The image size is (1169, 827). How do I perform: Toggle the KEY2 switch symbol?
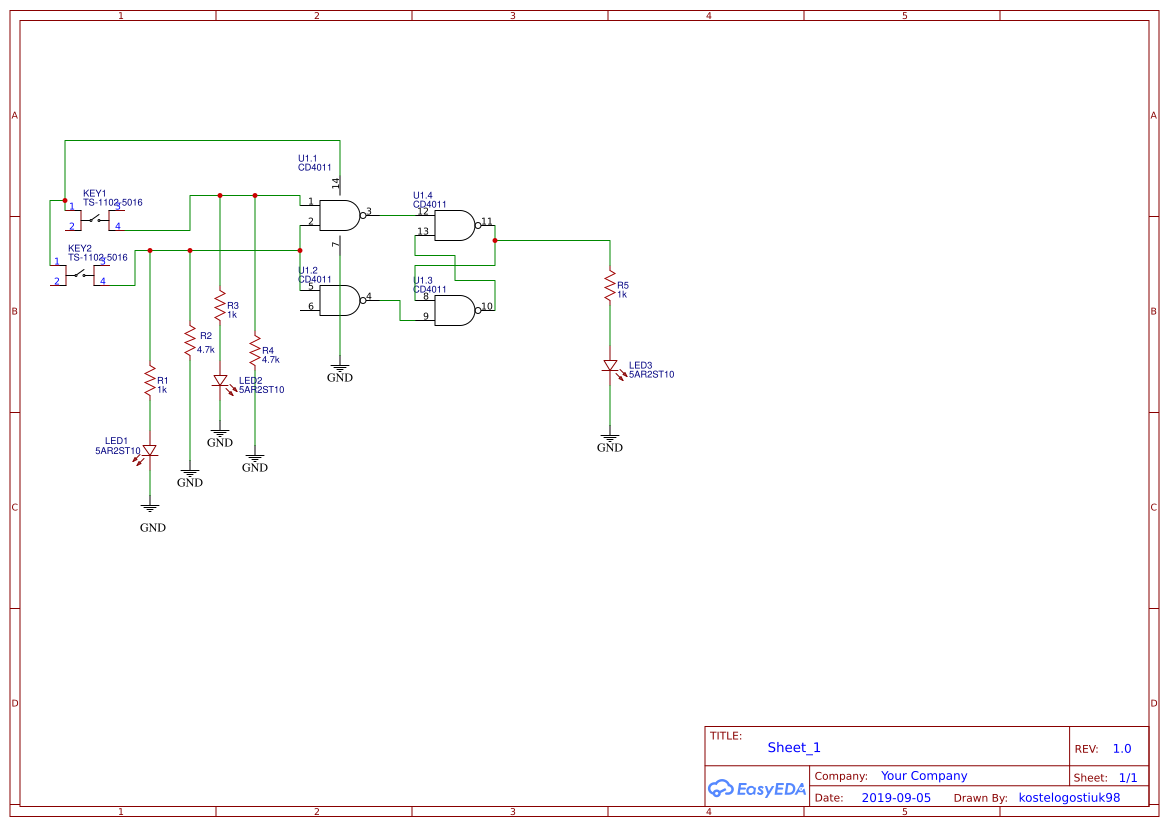(80, 275)
